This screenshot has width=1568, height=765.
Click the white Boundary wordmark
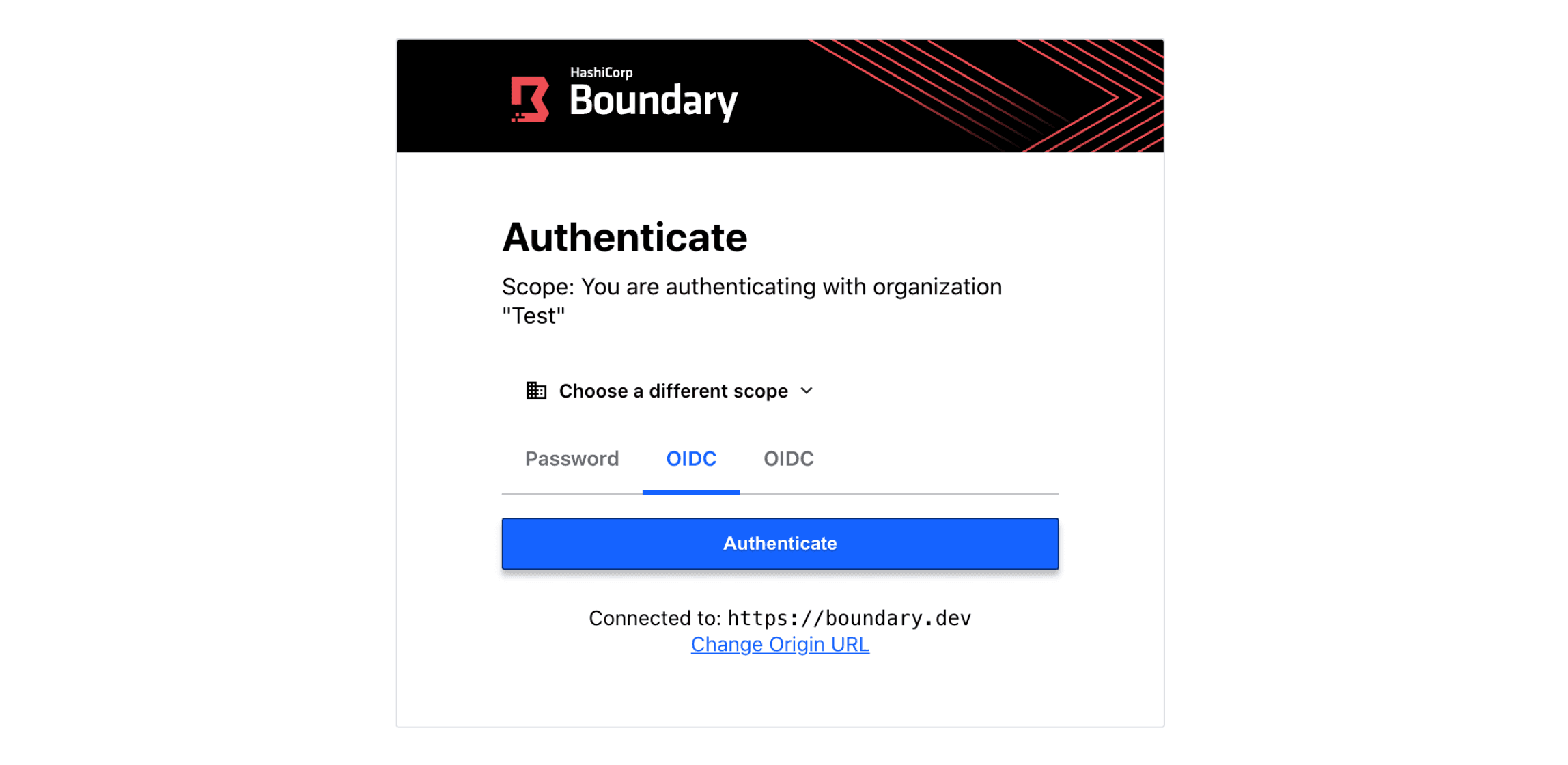pos(653,101)
